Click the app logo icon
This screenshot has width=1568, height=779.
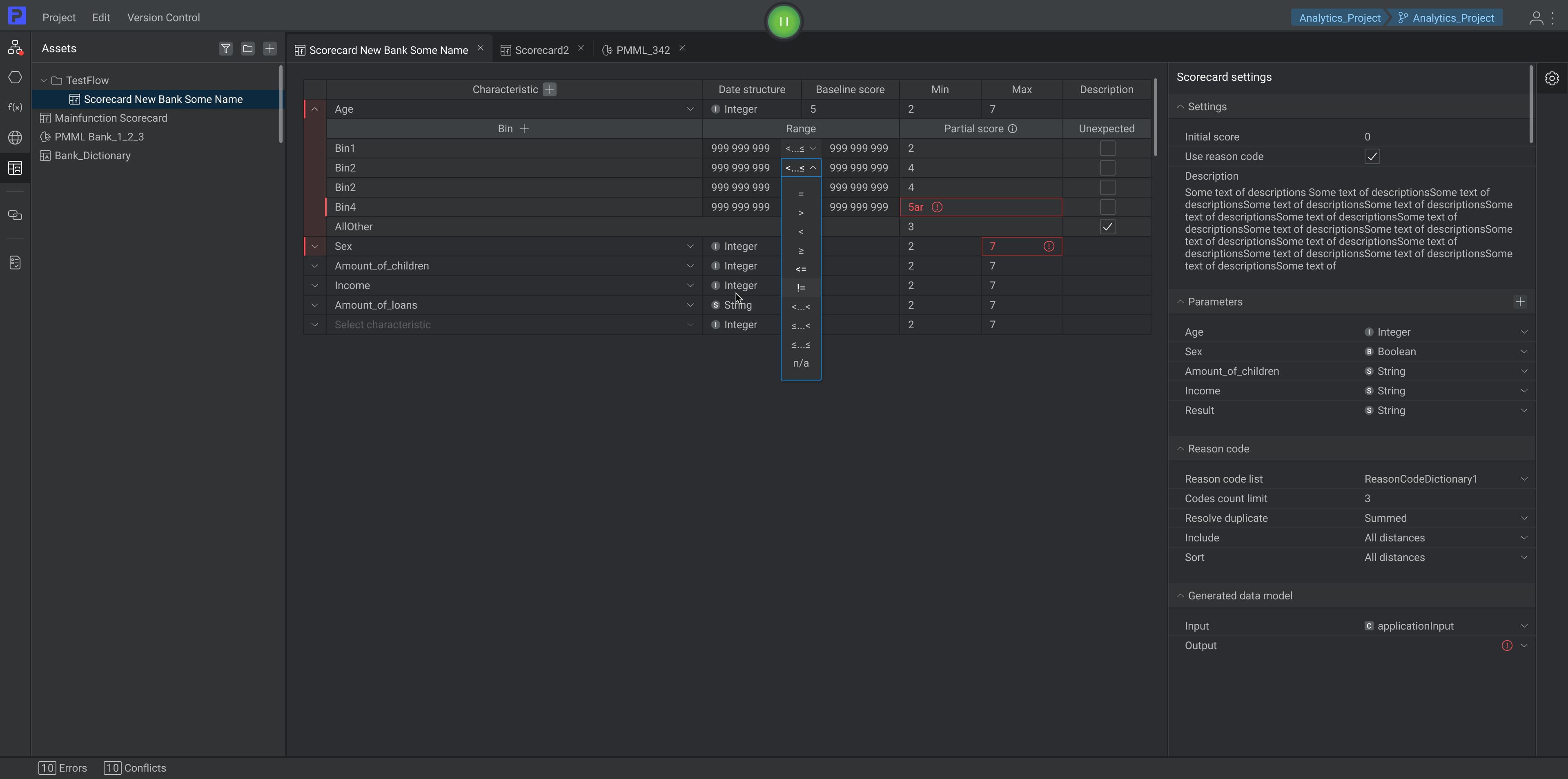pos(17,15)
